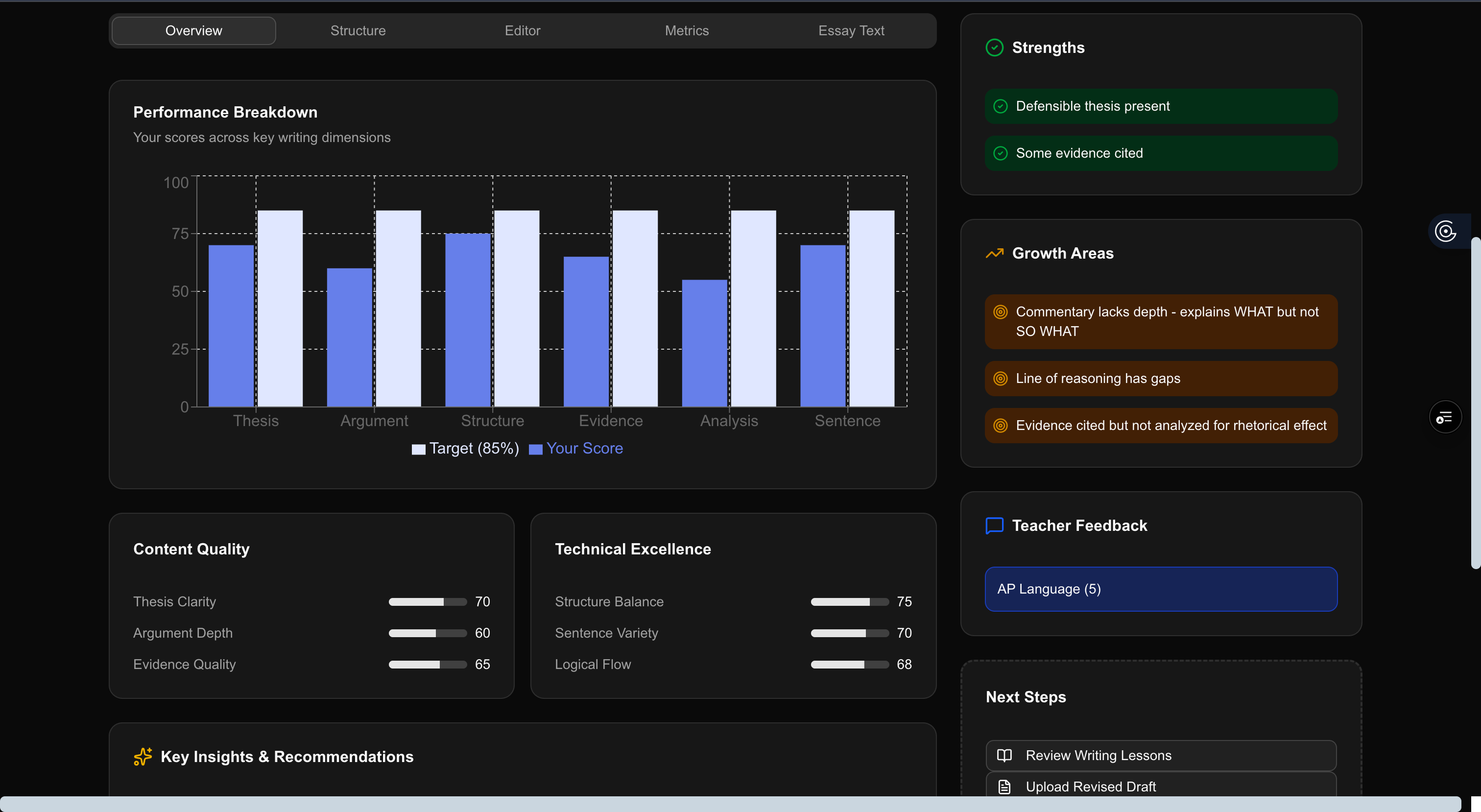This screenshot has width=1481, height=812.
Task: Click the sparkle icon beside Key Insights
Action: click(143, 756)
